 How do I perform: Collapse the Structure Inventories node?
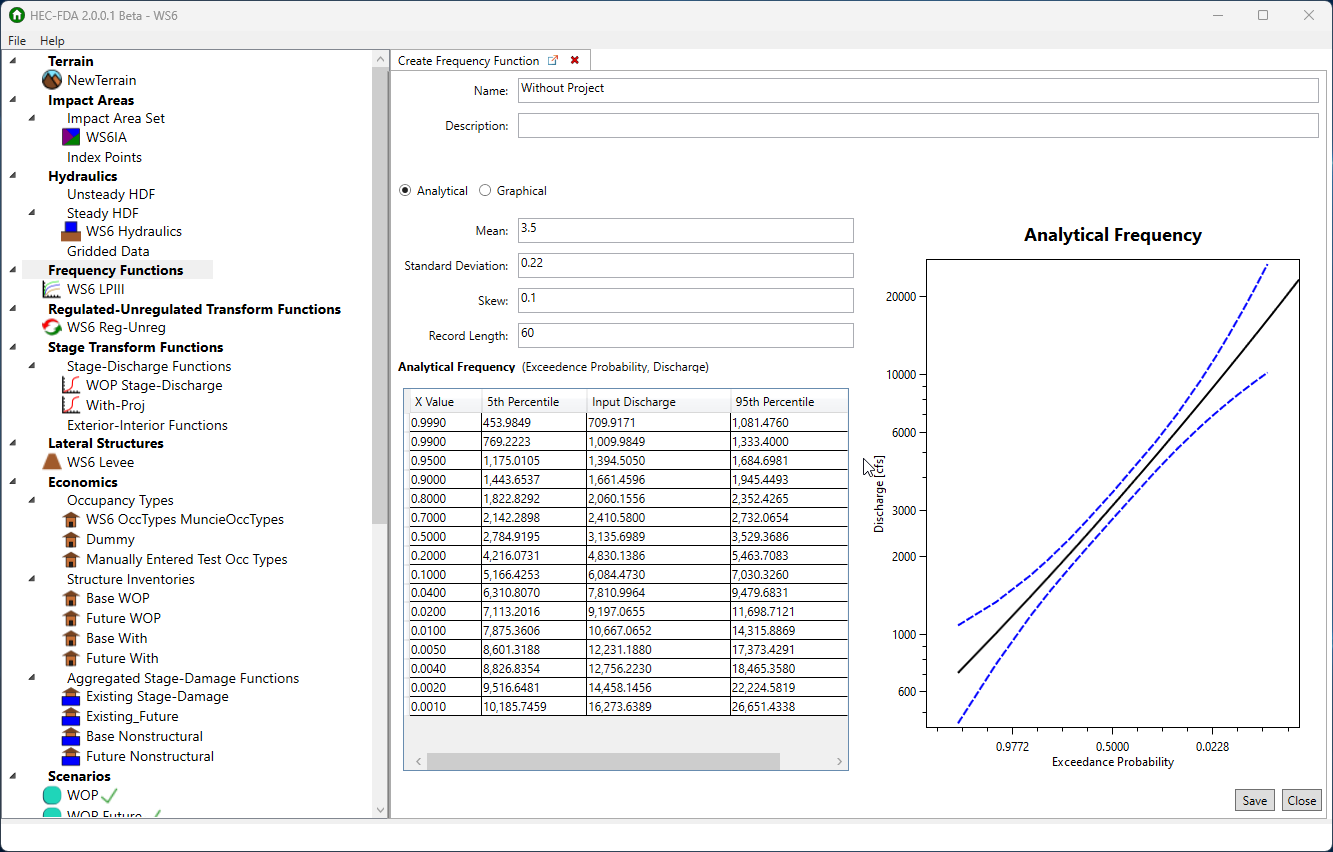[x=32, y=579]
